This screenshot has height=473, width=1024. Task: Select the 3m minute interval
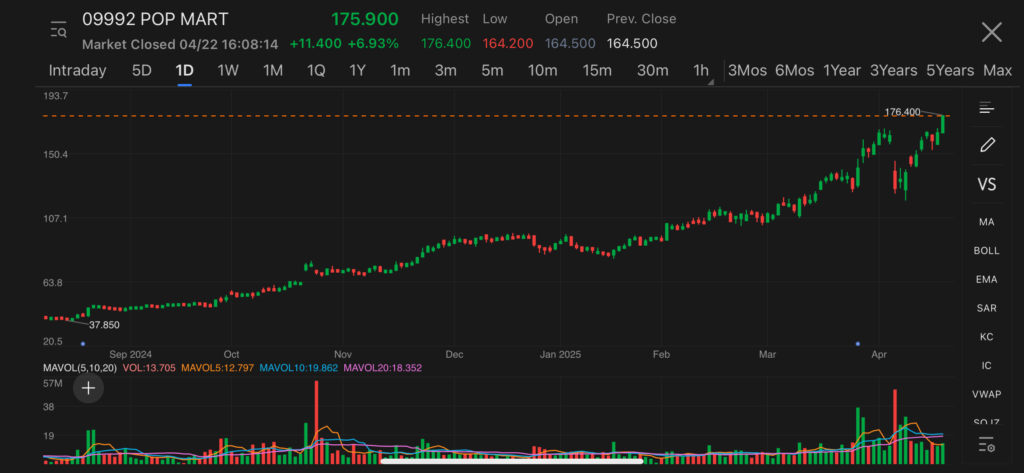pyautogui.click(x=445, y=71)
